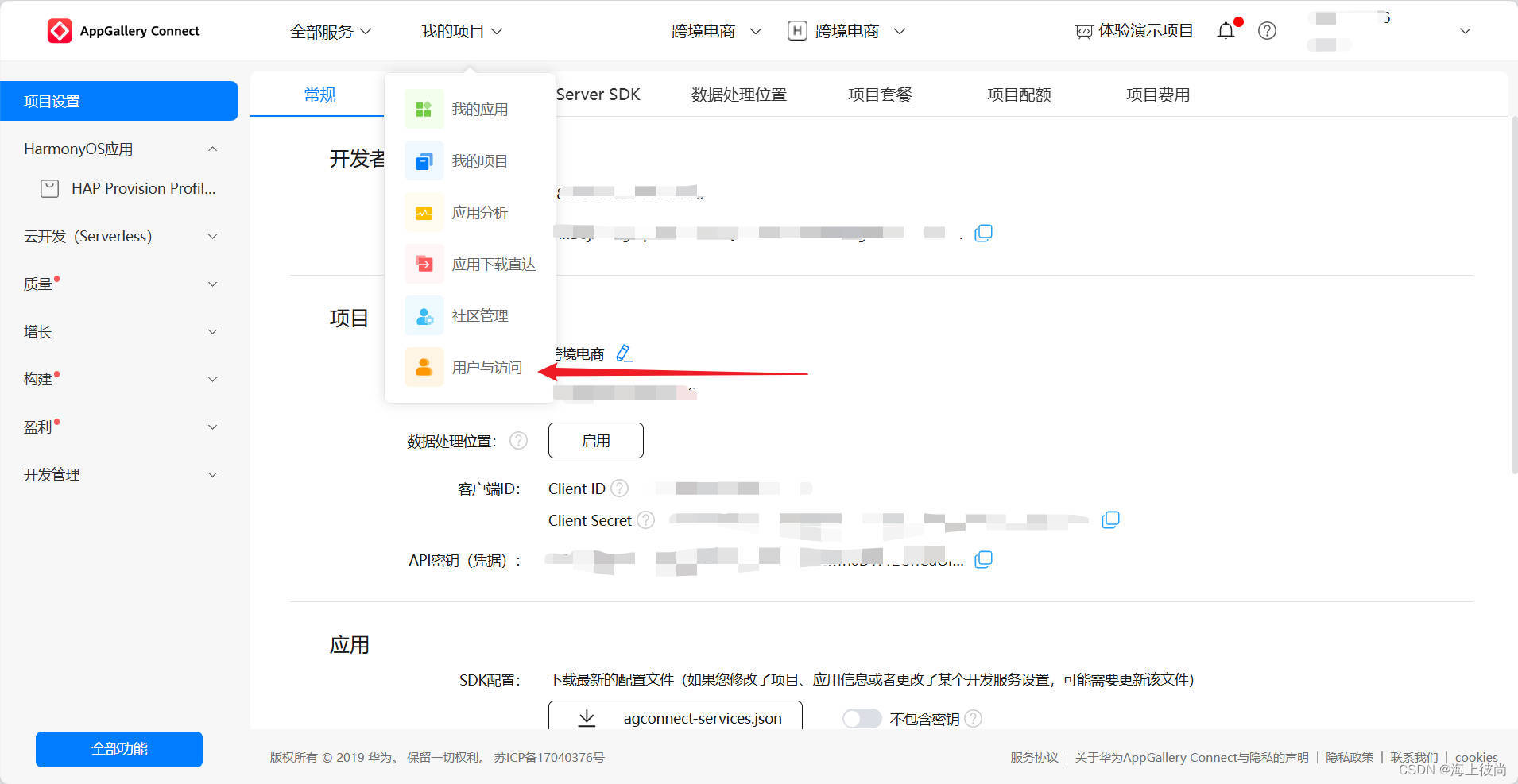This screenshot has height=784, width=1518.
Task: Open the 服务协议 footer link
Action: pyautogui.click(x=1034, y=757)
